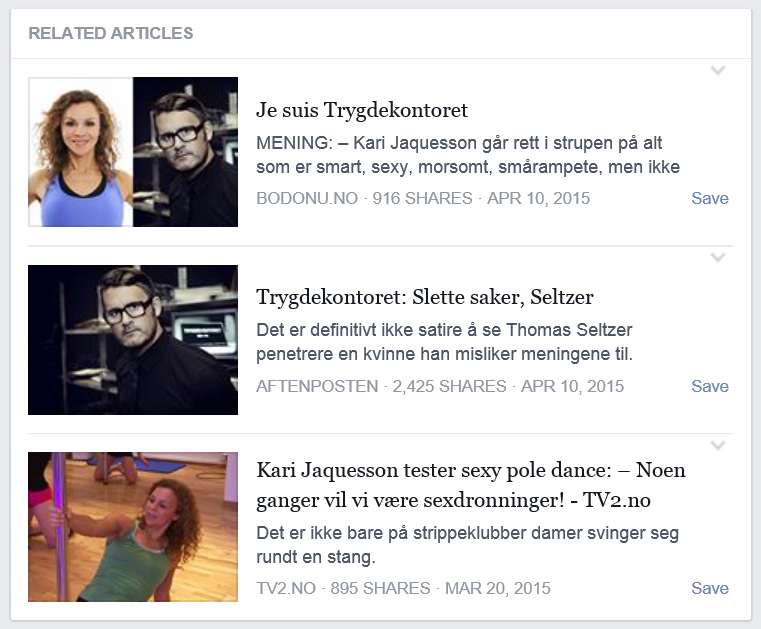
Task: Click pole dance article thumbnail
Action: [x=133, y=527]
